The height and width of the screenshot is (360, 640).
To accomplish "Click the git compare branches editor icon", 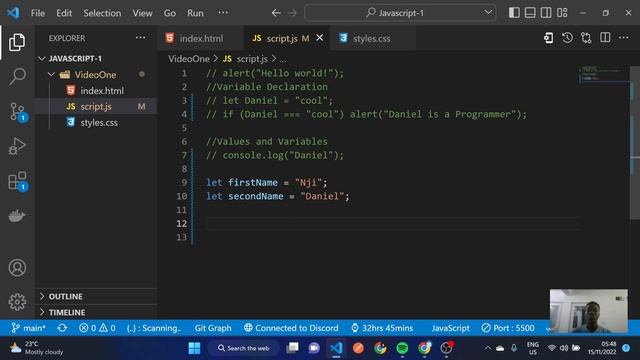I will (586, 38).
